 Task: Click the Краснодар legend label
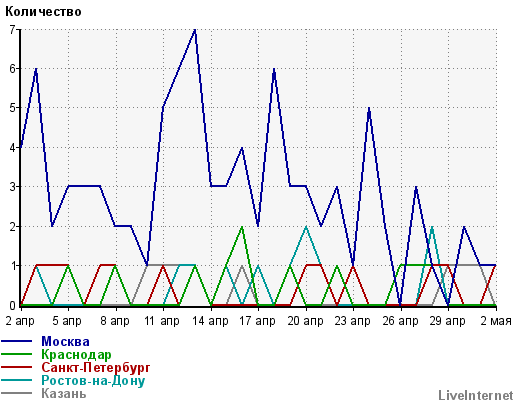click(x=76, y=355)
